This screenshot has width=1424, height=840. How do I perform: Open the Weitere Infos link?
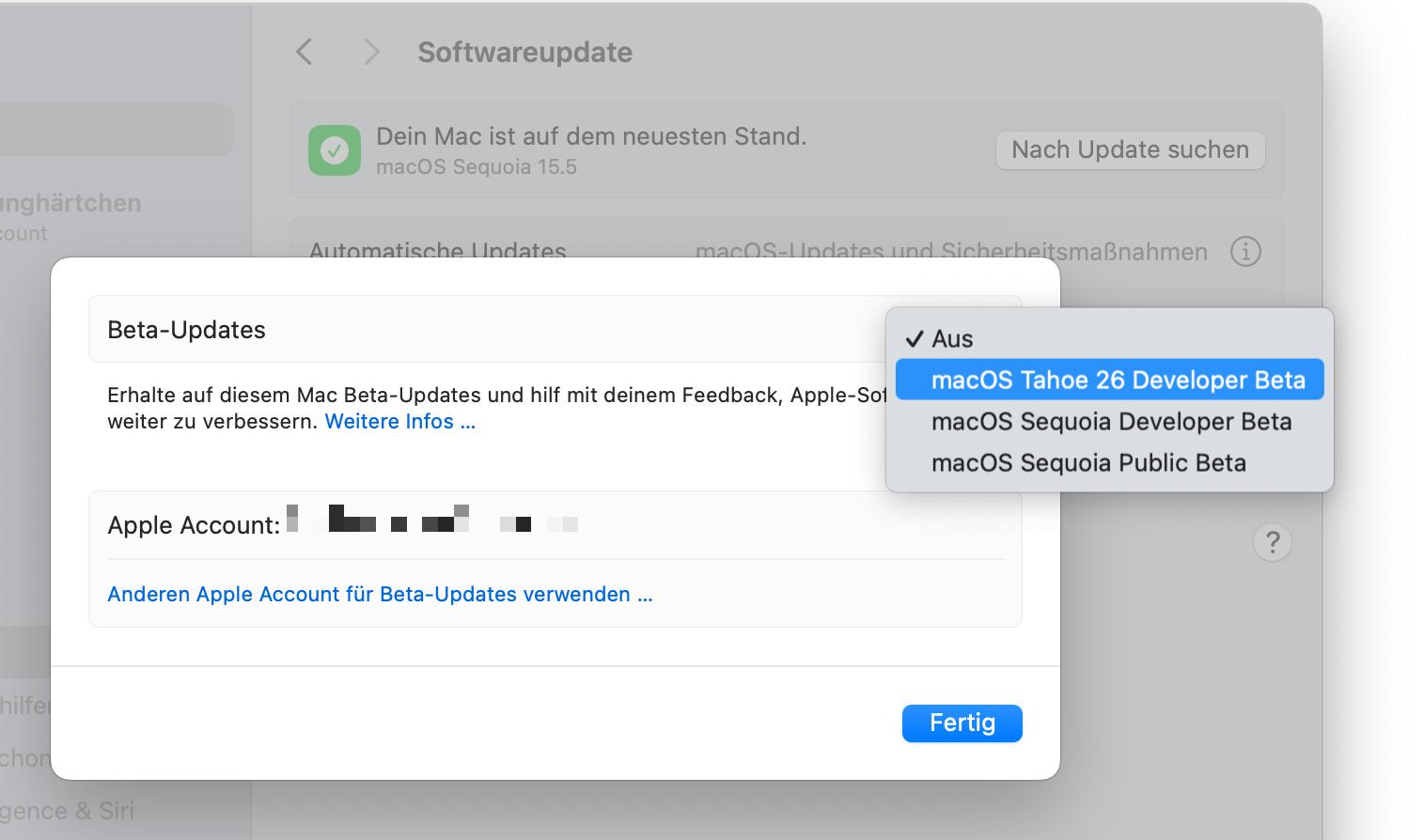tap(400, 421)
